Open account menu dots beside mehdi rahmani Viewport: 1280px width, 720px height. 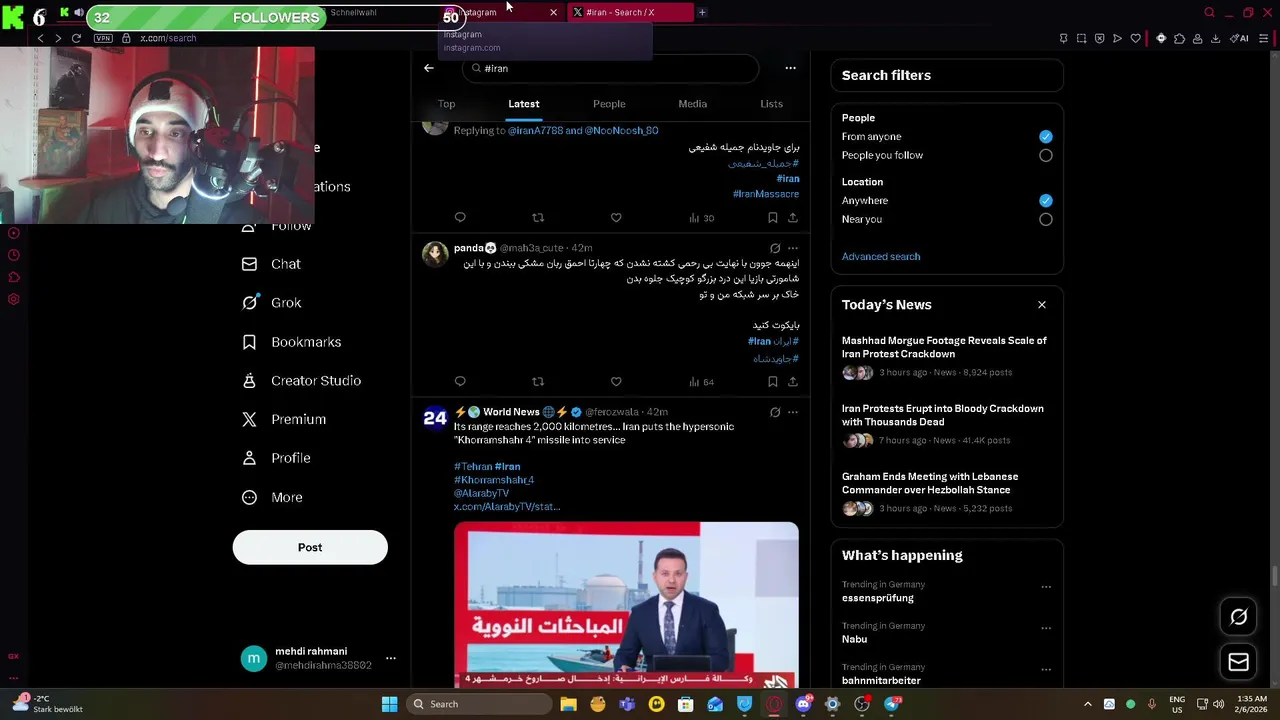coord(391,658)
